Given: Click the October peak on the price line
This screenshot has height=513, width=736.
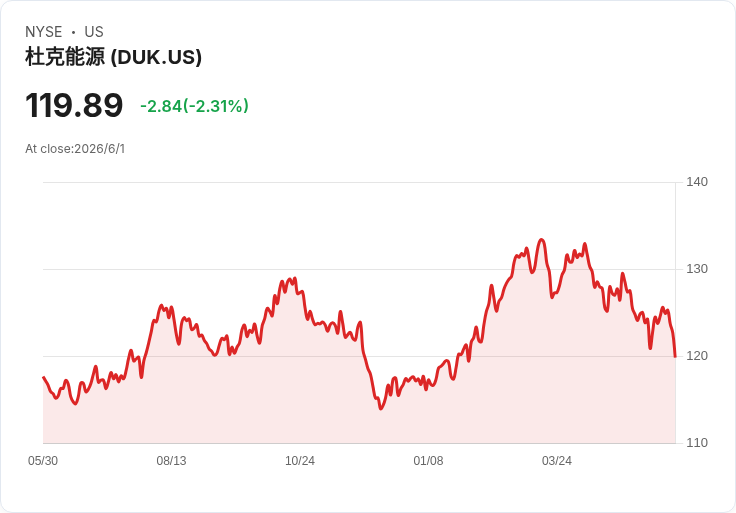Looking at the screenshot, I should (x=294, y=278).
